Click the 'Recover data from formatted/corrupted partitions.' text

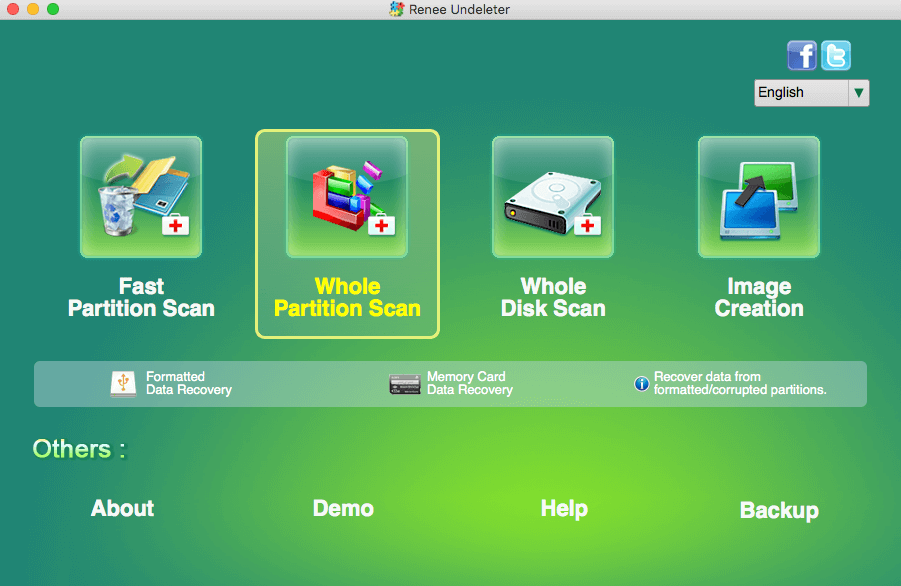tap(740, 383)
